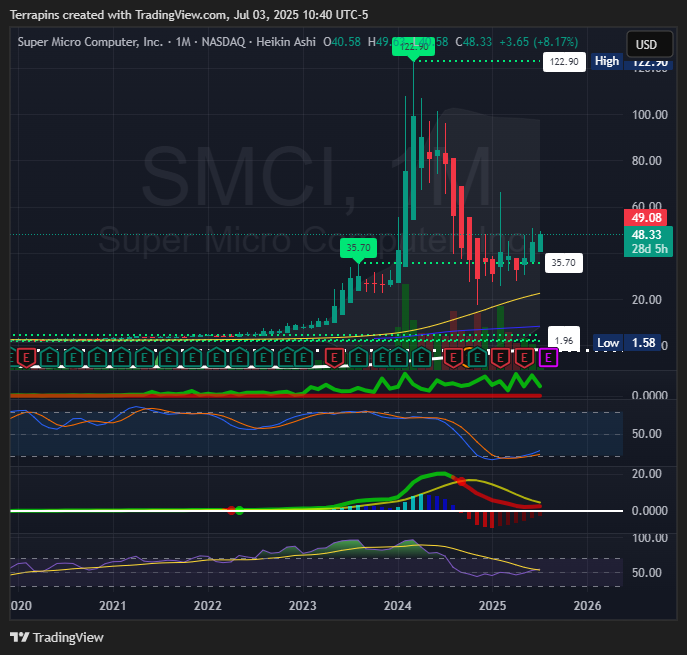Click the lone red earnings marker in early 2023
Image resolution: width=687 pixels, height=655 pixels.
(334, 358)
